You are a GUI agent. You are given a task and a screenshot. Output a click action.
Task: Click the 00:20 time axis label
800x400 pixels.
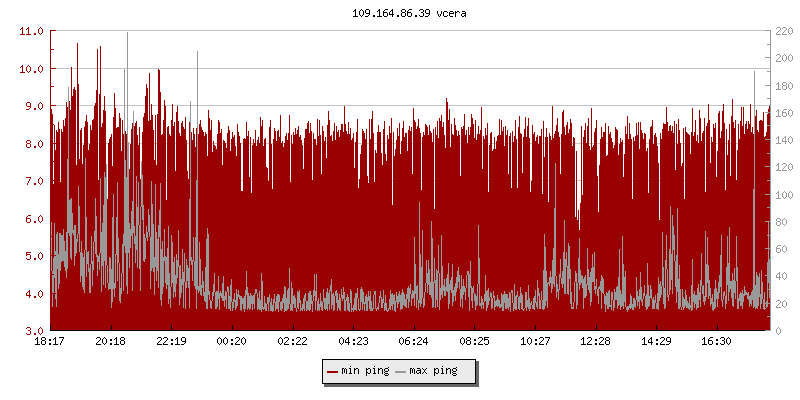click(232, 342)
